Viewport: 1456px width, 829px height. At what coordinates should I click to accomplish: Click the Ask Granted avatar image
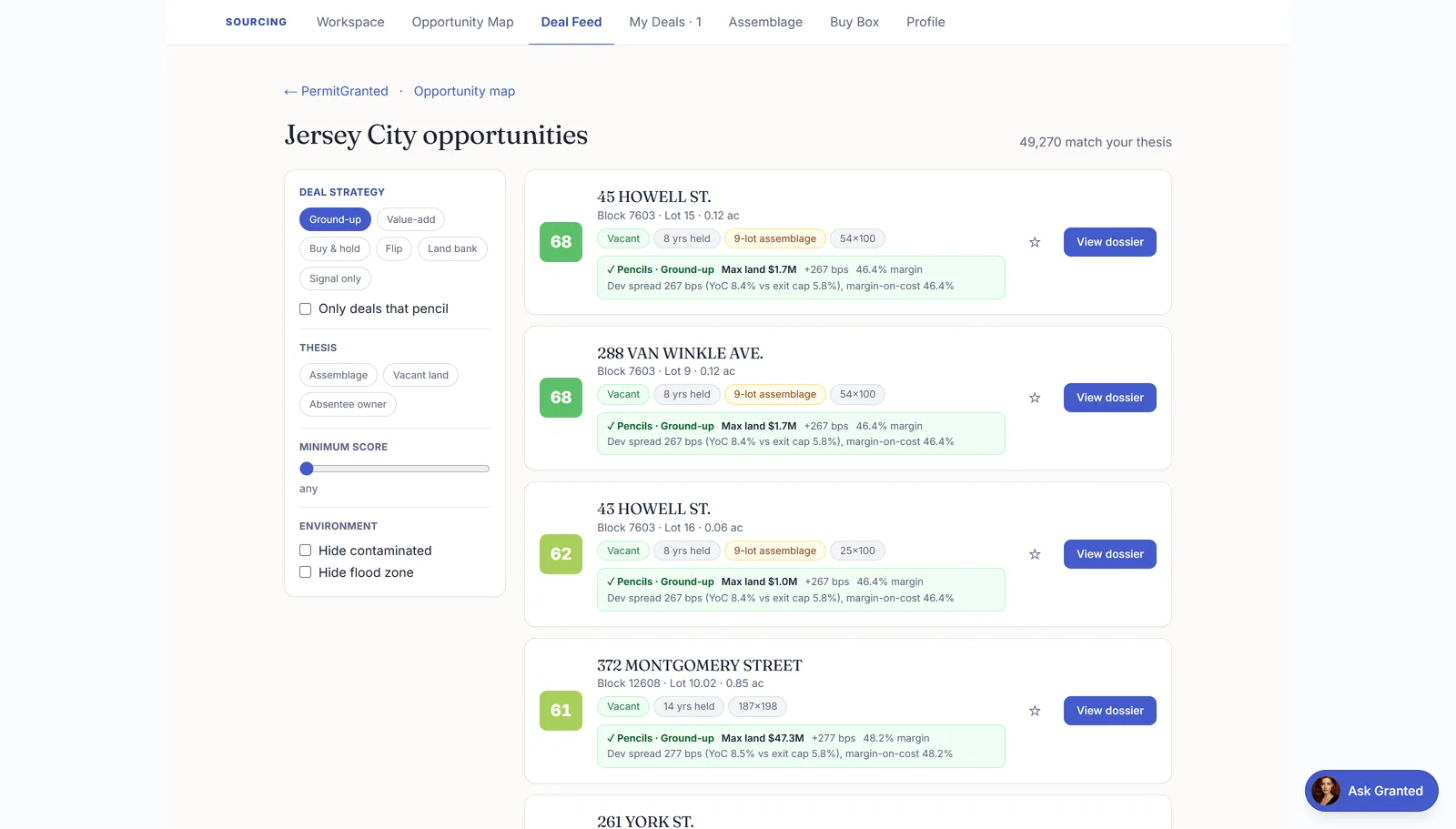pyautogui.click(x=1326, y=791)
